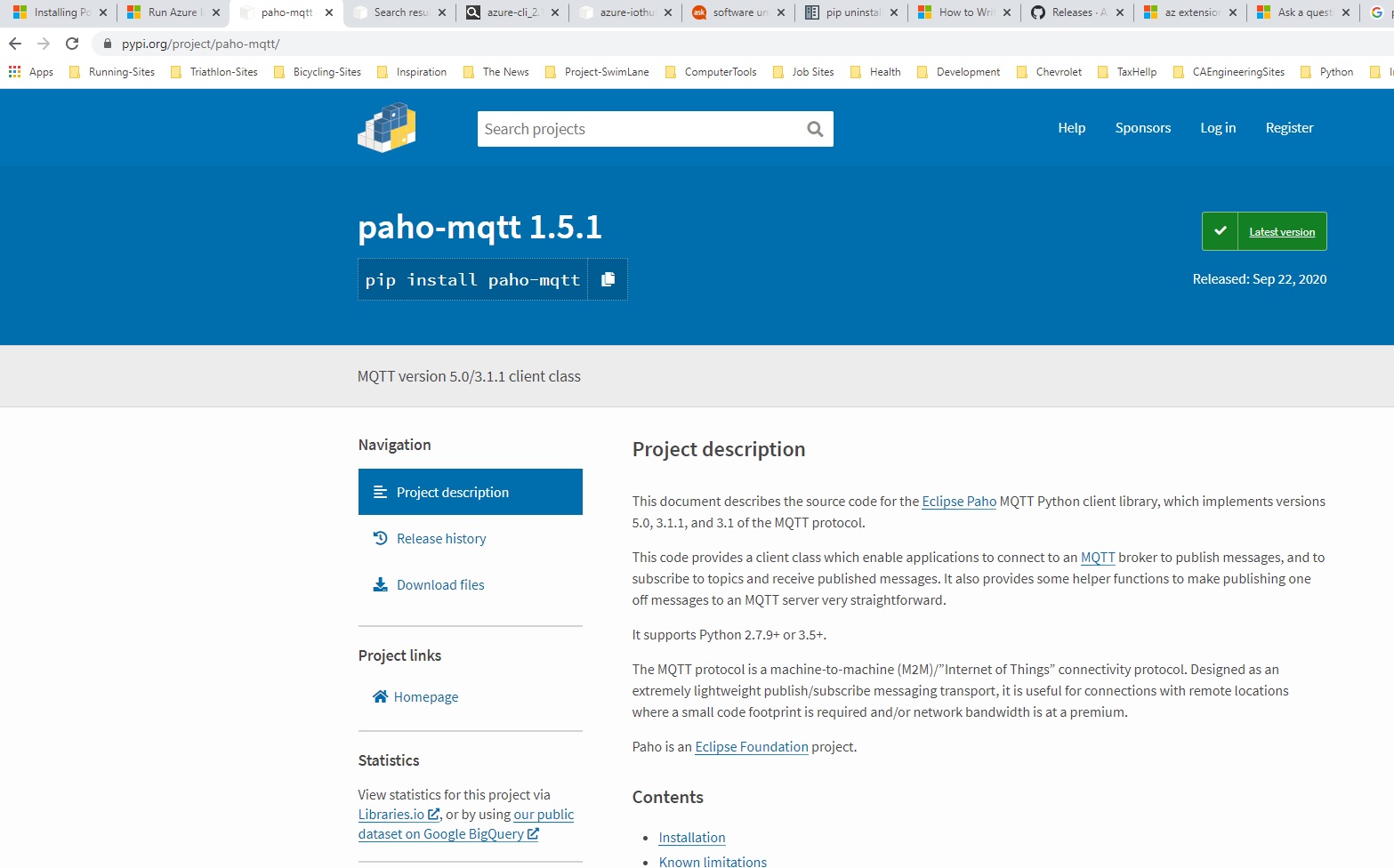Screen dimensions: 1394x868
Task: Open The News bookmark folder
Action: [496, 72]
